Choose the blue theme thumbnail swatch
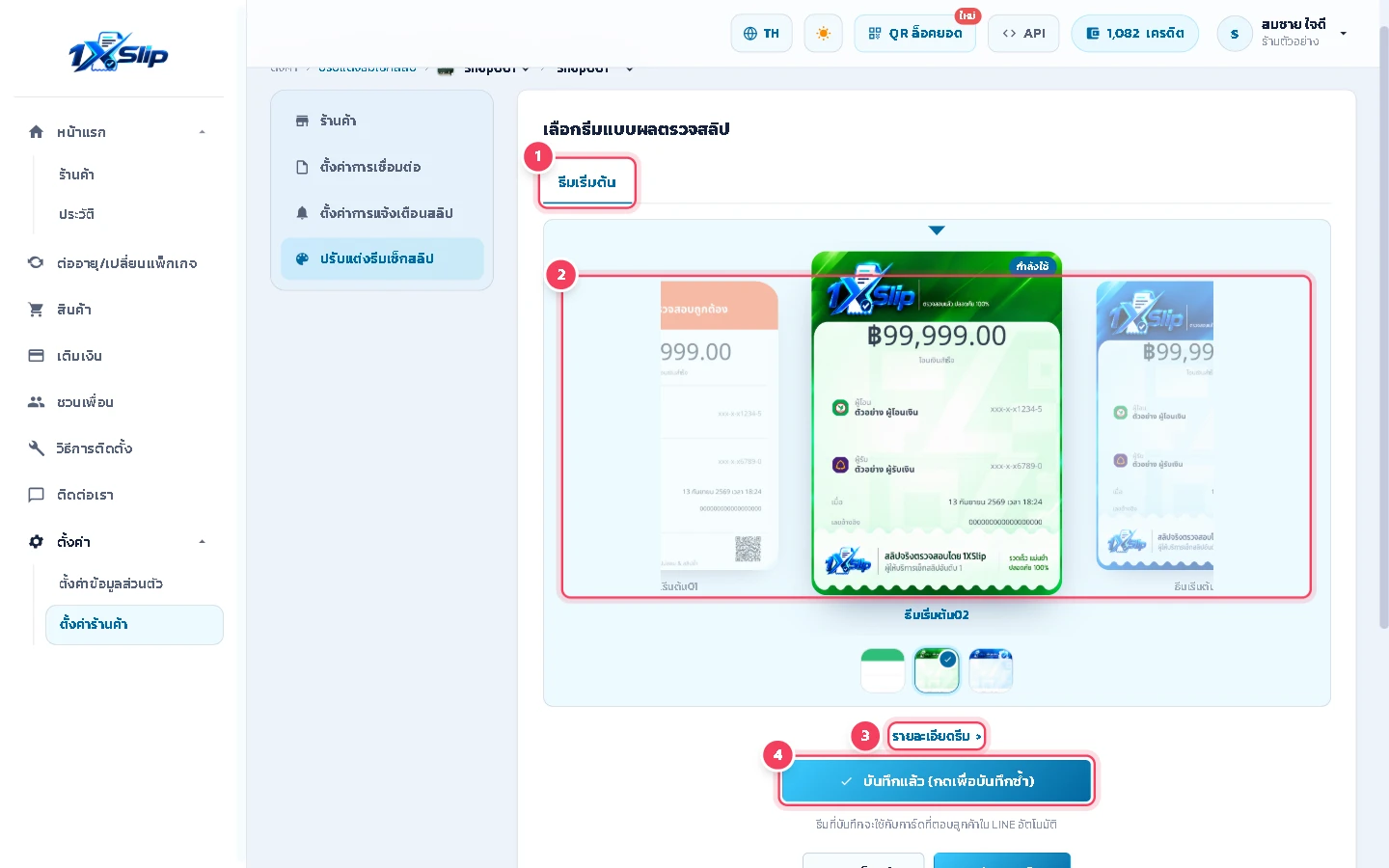The image size is (1389, 868). click(x=991, y=670)
